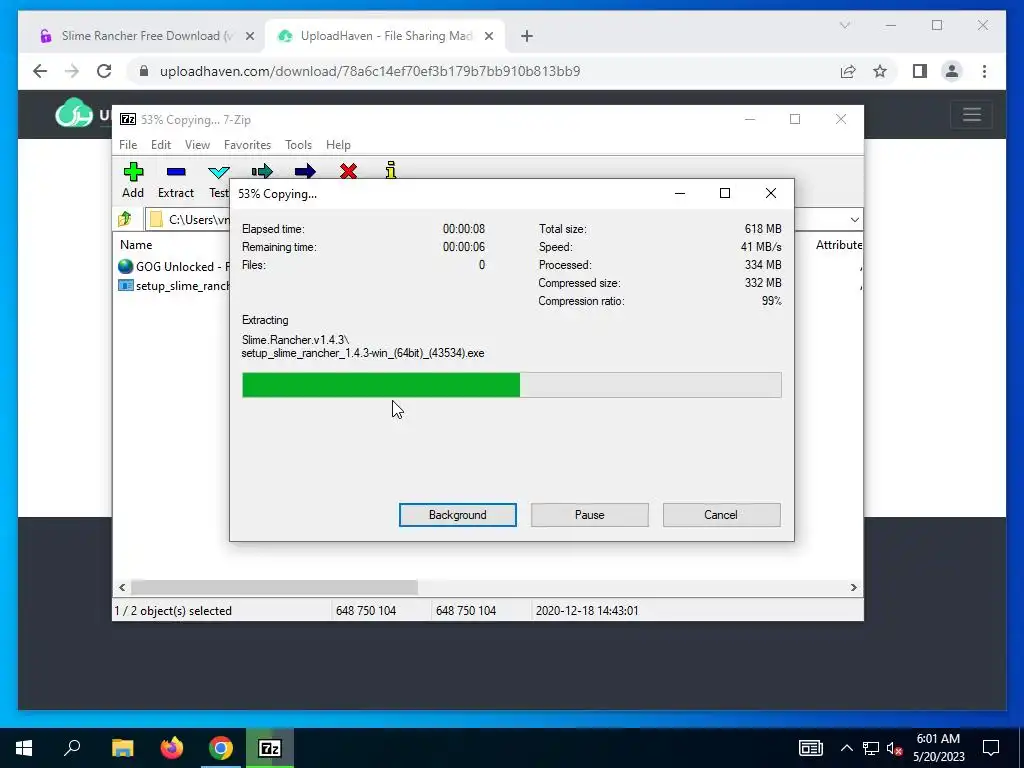Open the Windows Start menu
Screen dimensions: 1024x768
click(x=24, y=748)
